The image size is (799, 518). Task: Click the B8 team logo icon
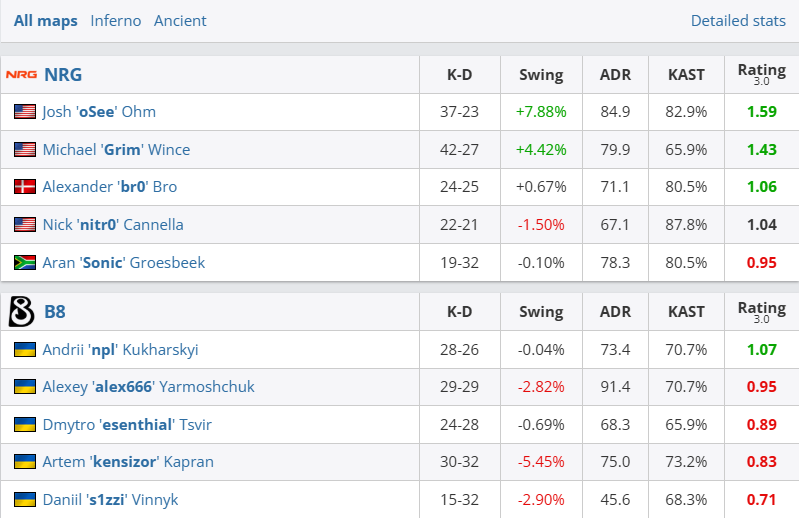point(21,312)
